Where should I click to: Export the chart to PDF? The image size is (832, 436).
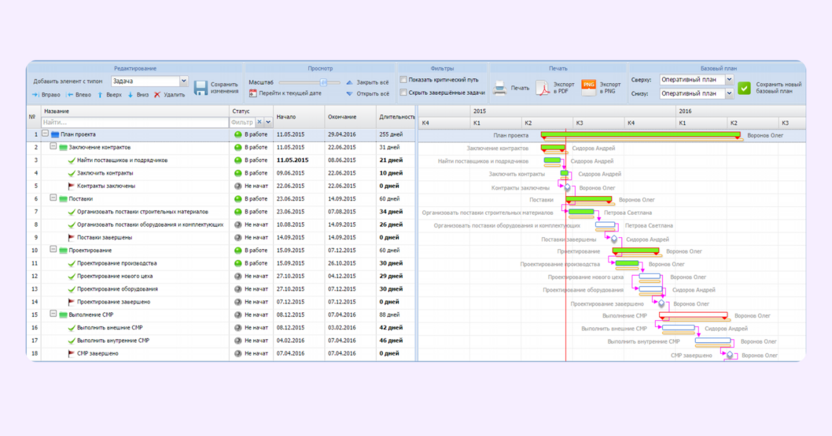pyautogui.click(x=543, y=88)
